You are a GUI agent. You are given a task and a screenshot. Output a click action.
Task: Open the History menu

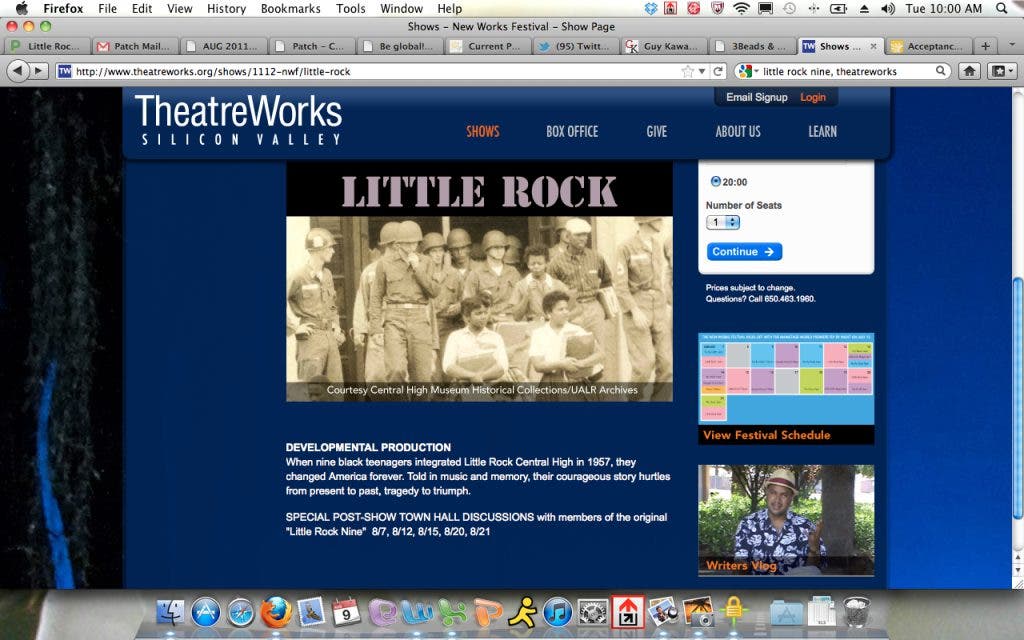coord(226,8)
